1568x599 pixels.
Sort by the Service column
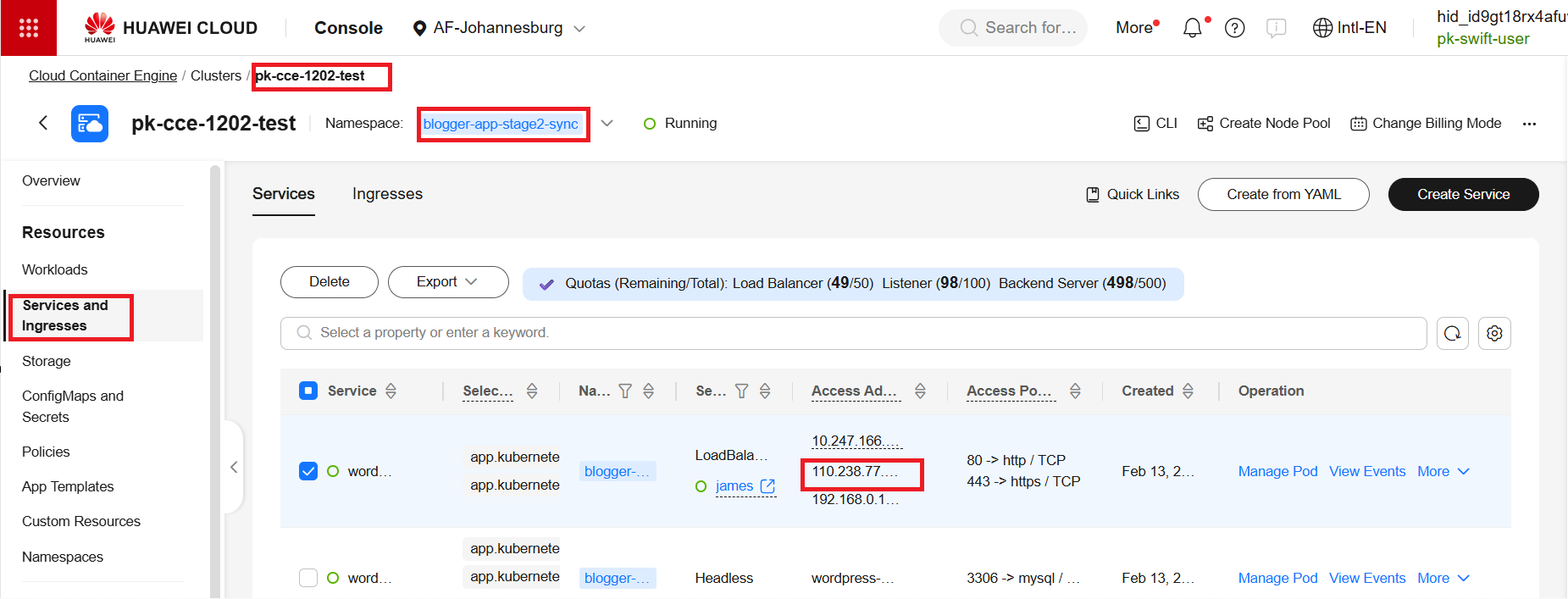(x=391, y=391)
